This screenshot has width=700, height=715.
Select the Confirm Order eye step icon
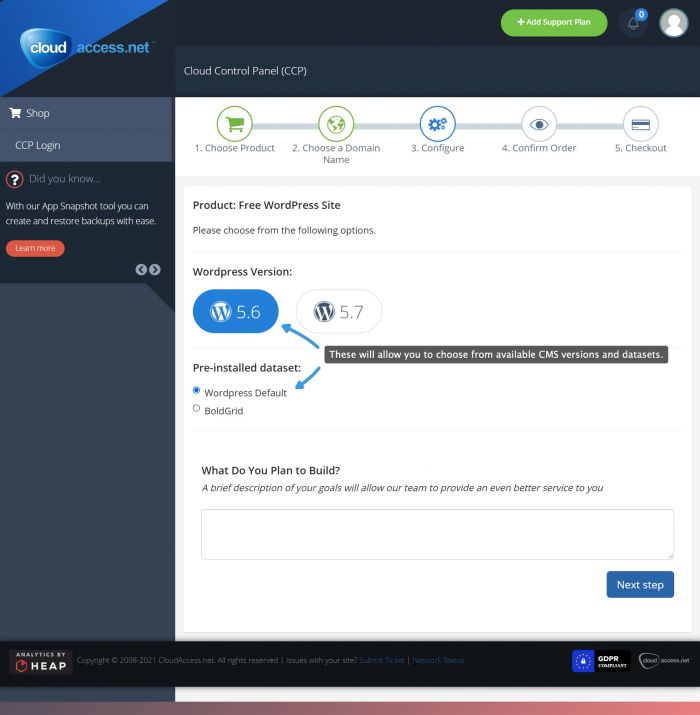tap(539, 124)
